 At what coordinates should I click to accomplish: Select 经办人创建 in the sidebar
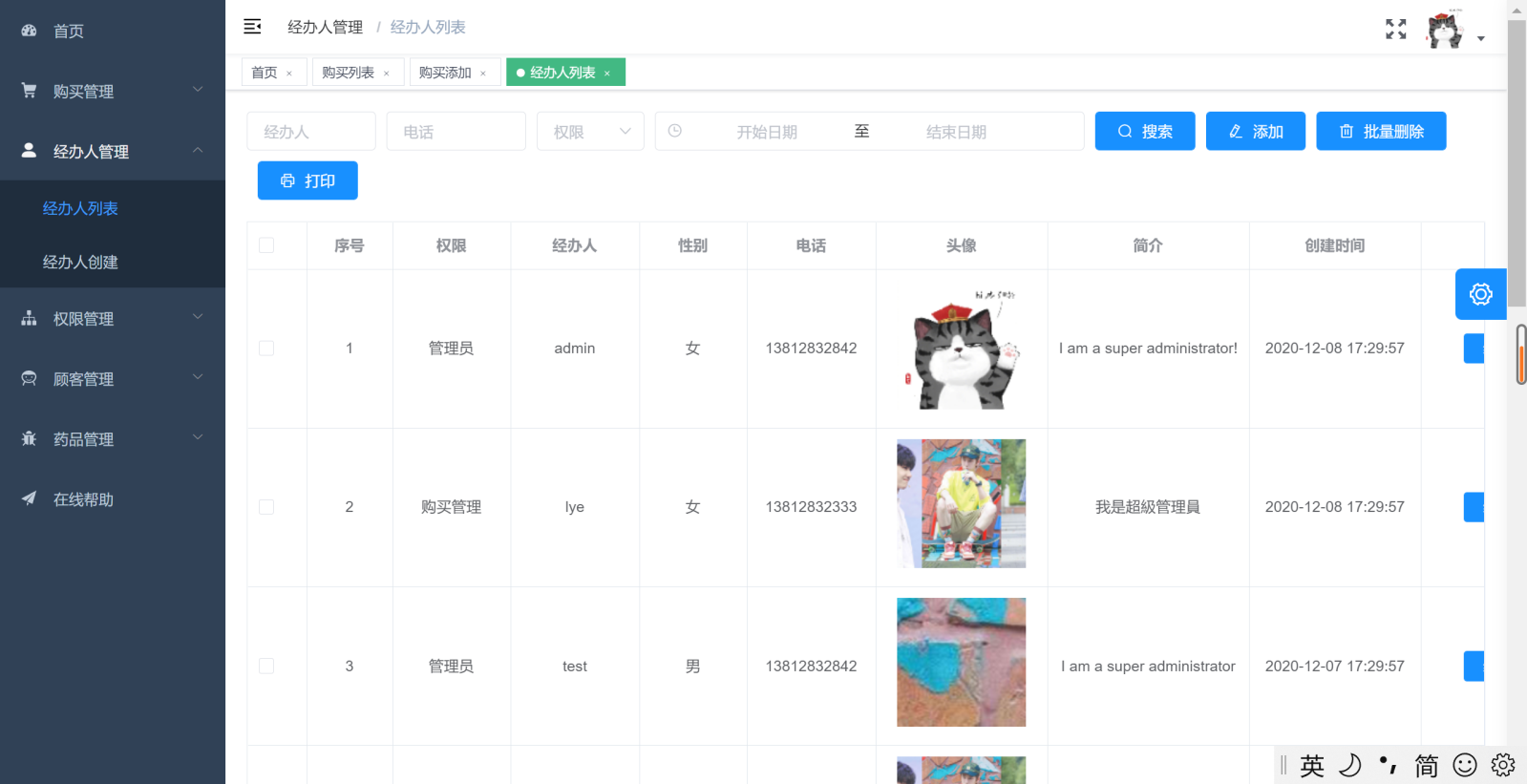click(113, 262)
